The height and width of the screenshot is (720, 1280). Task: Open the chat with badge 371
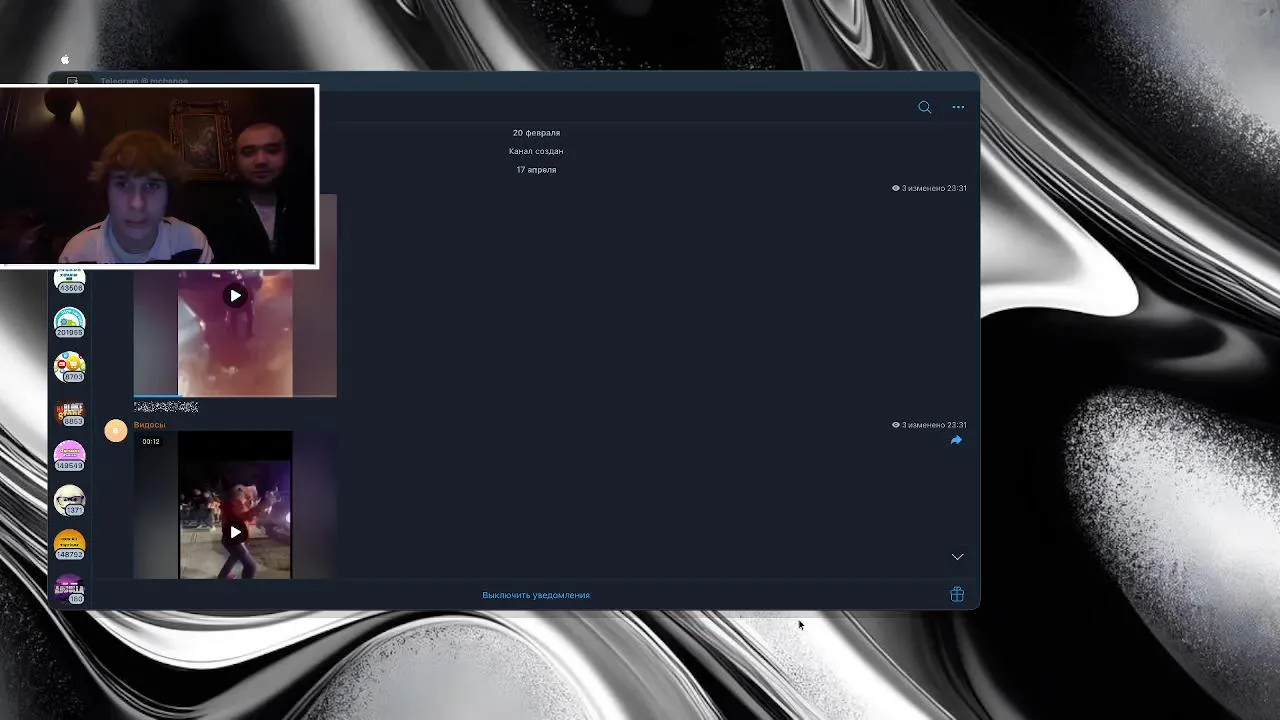coord(70,500)
